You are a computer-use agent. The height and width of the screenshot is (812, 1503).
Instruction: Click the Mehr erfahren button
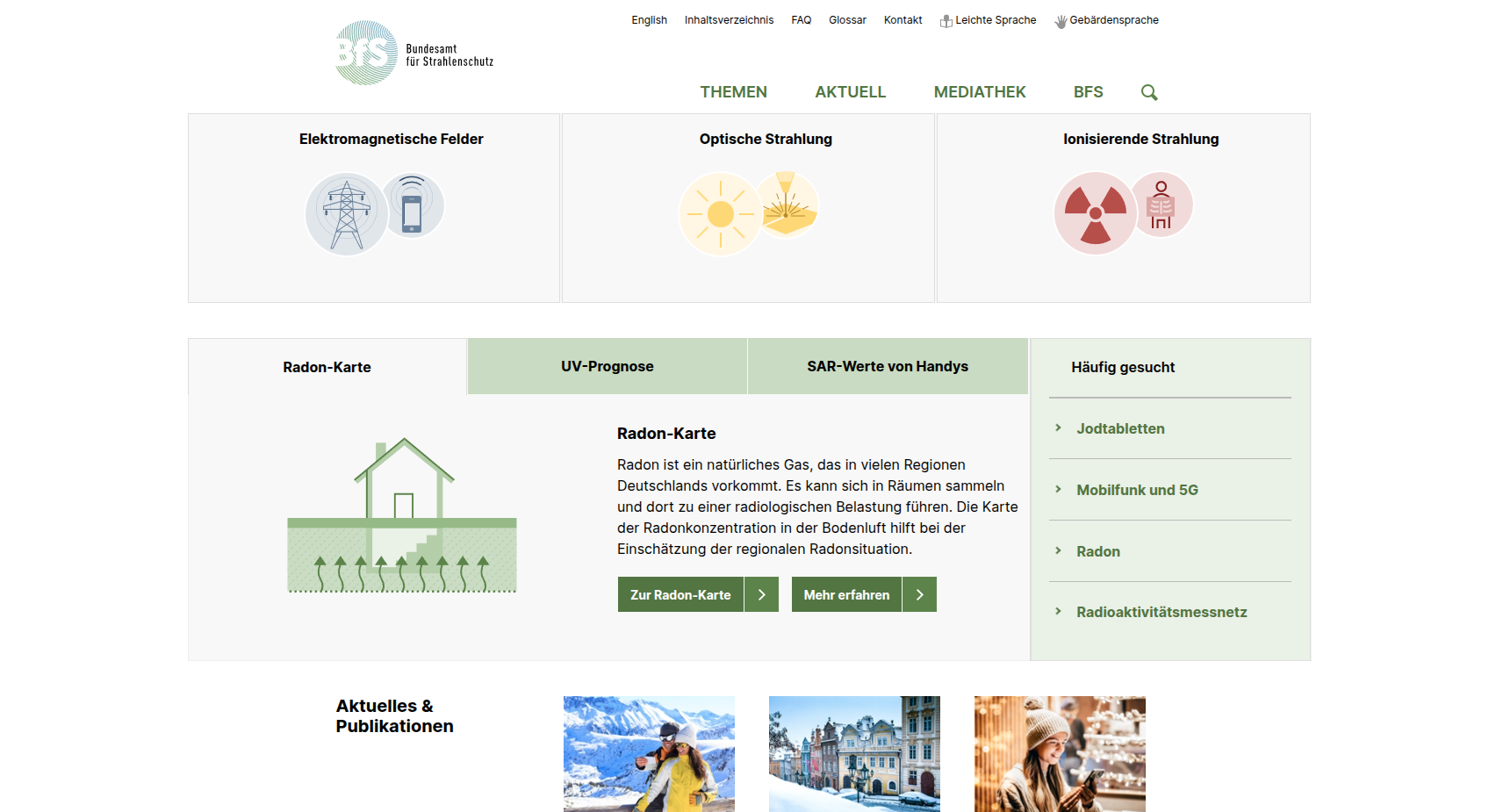coord(864,594)
